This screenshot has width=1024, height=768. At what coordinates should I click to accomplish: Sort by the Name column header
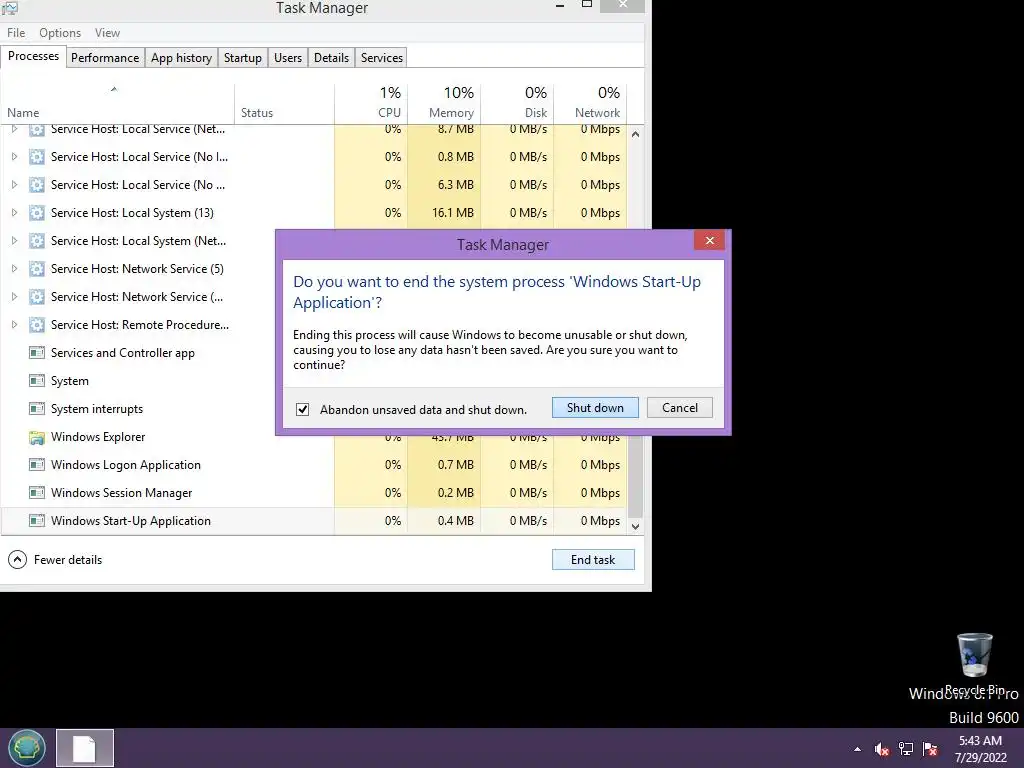pos(118,104)
